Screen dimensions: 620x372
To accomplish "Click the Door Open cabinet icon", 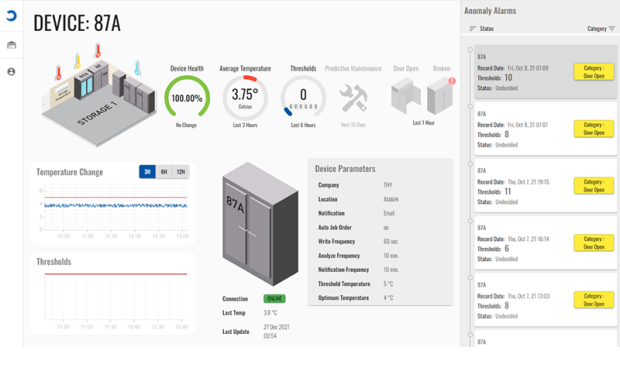I will click(x=405, y=95).
